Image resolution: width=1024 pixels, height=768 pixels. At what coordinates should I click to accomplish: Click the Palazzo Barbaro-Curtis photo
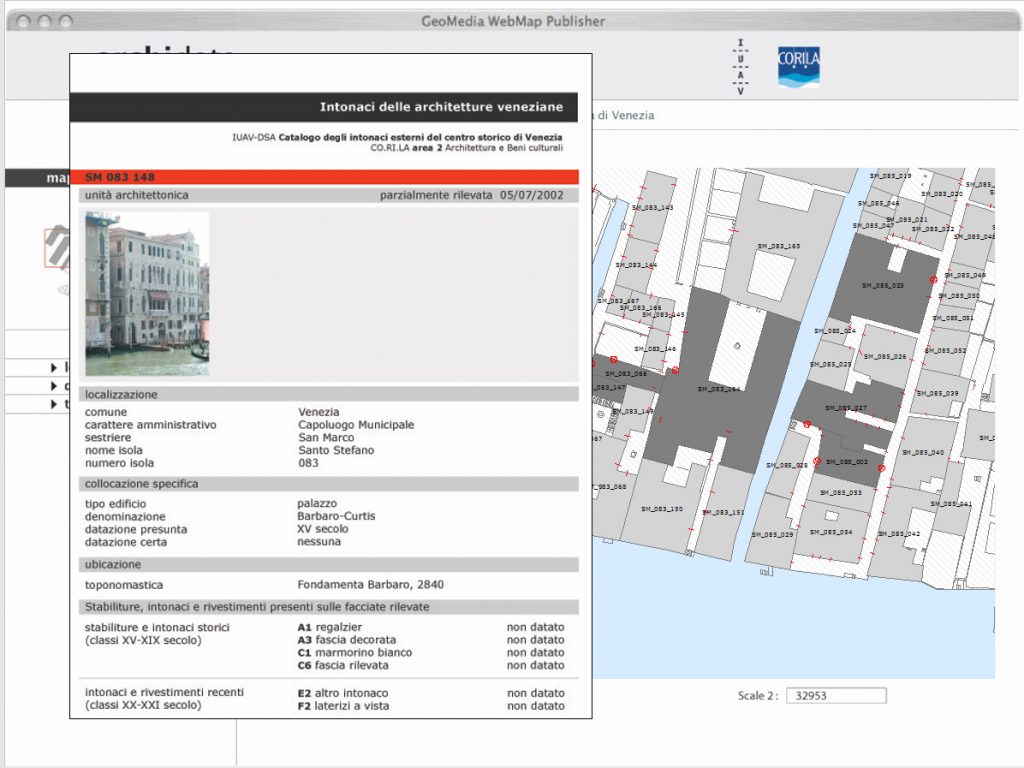coord(147,293)
